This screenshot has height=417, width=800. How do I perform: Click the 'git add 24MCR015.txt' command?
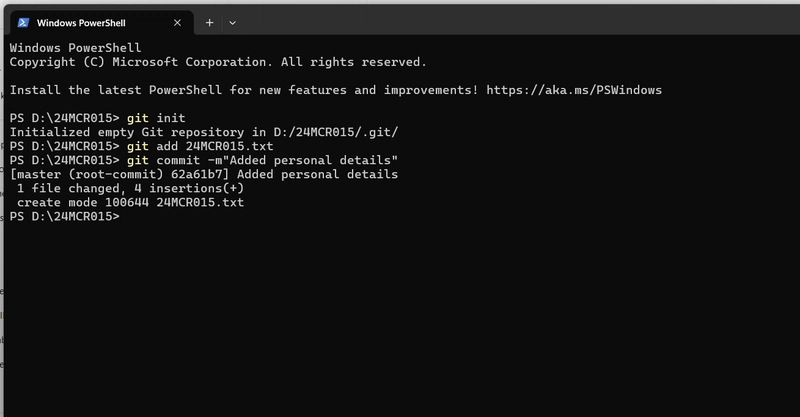coord(200,146)
